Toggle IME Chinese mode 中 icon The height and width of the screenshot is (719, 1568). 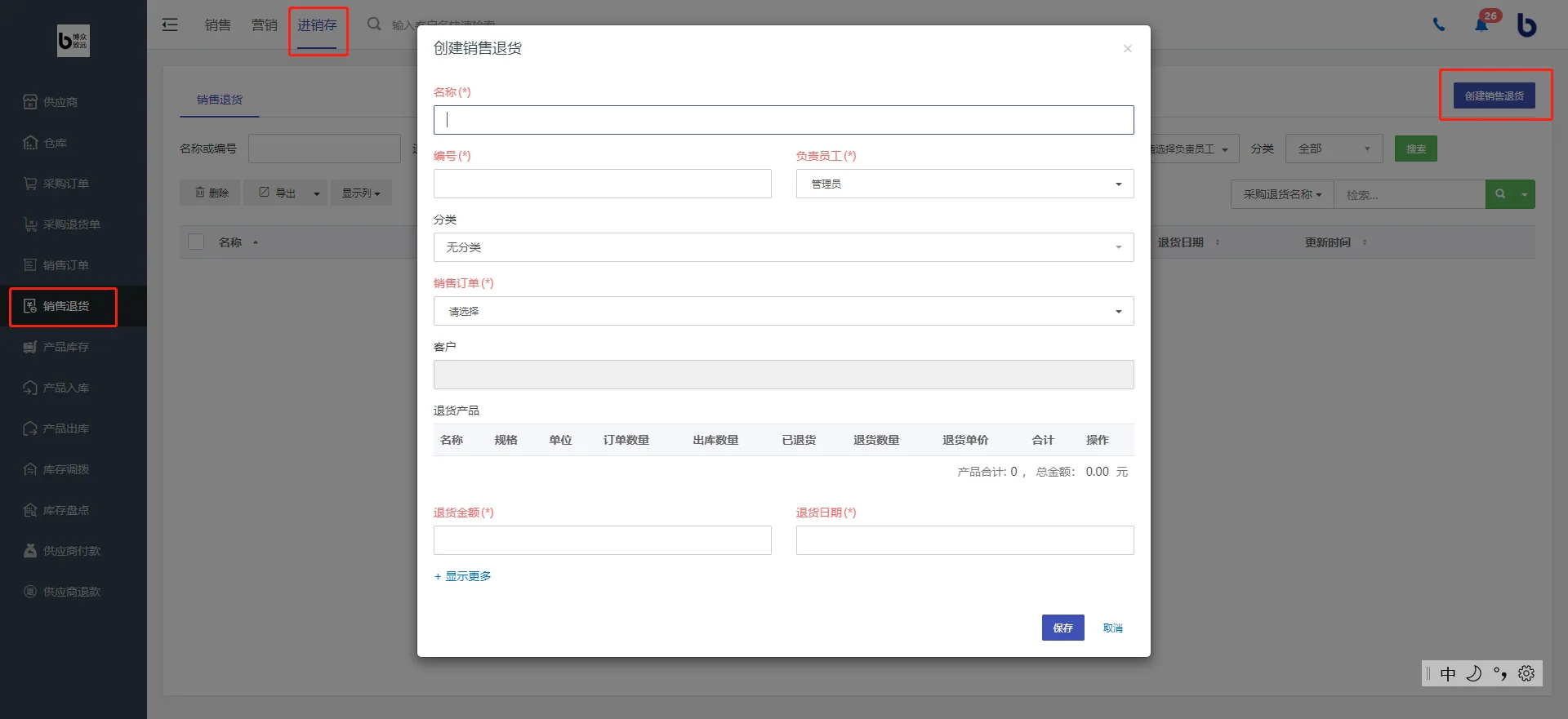coord(1448,673)
